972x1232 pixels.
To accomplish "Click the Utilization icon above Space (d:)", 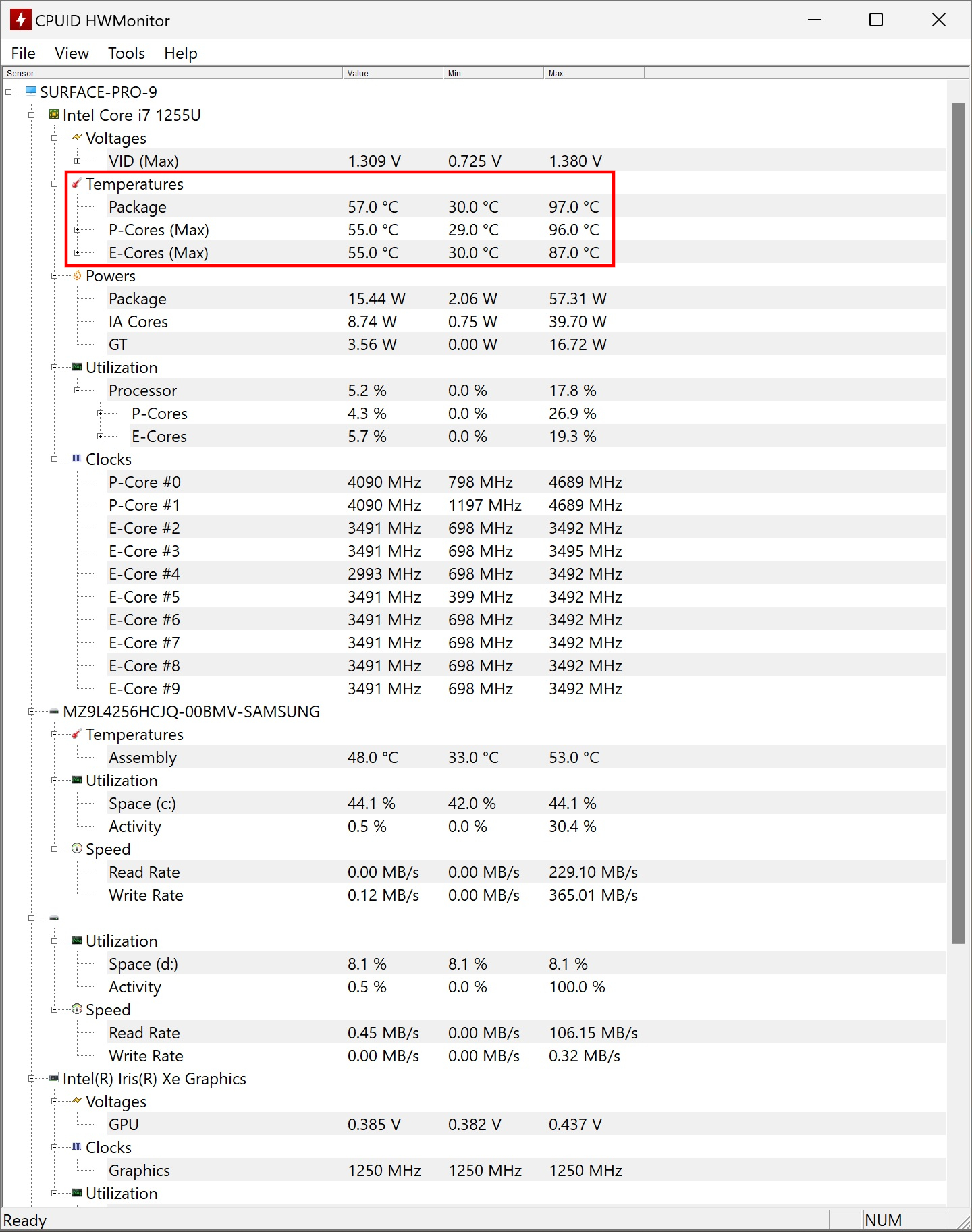I will point(77,941).
